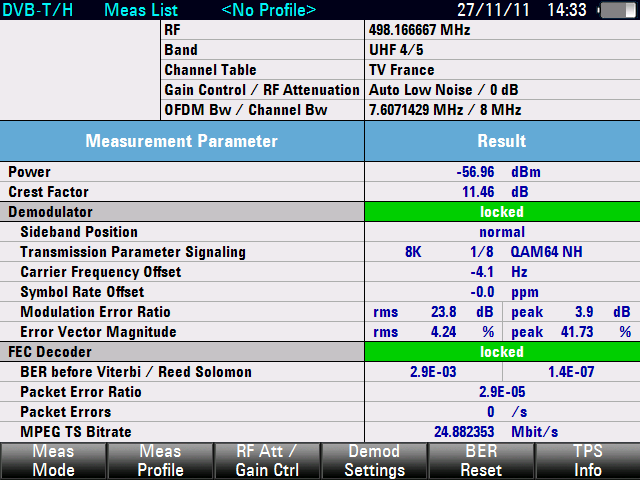Click the QAM64 NH modulation value
Viewport: 640px width, 480px height.
click(547, 252)
